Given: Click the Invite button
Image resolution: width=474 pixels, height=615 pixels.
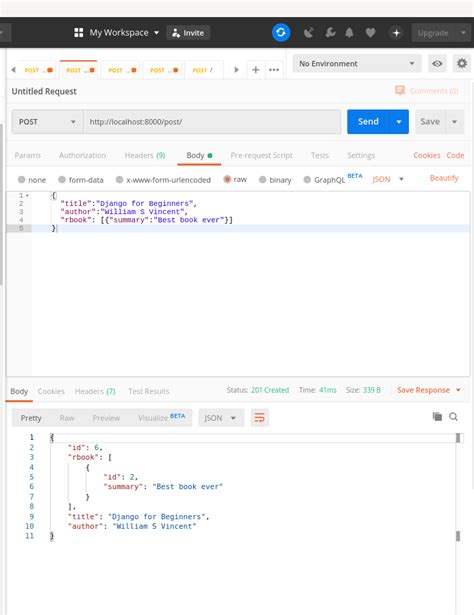Looking at the screenshot, I should pyautogui.click(x=188, y=33).
